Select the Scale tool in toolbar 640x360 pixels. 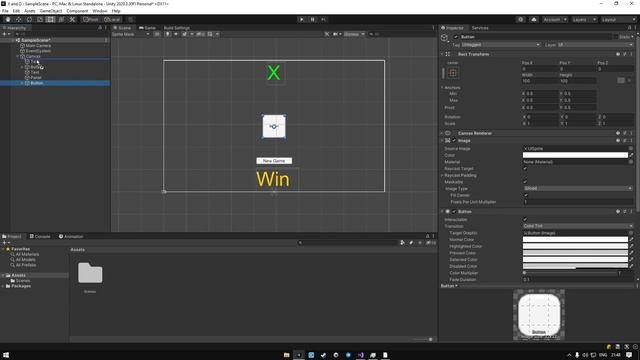40,19
